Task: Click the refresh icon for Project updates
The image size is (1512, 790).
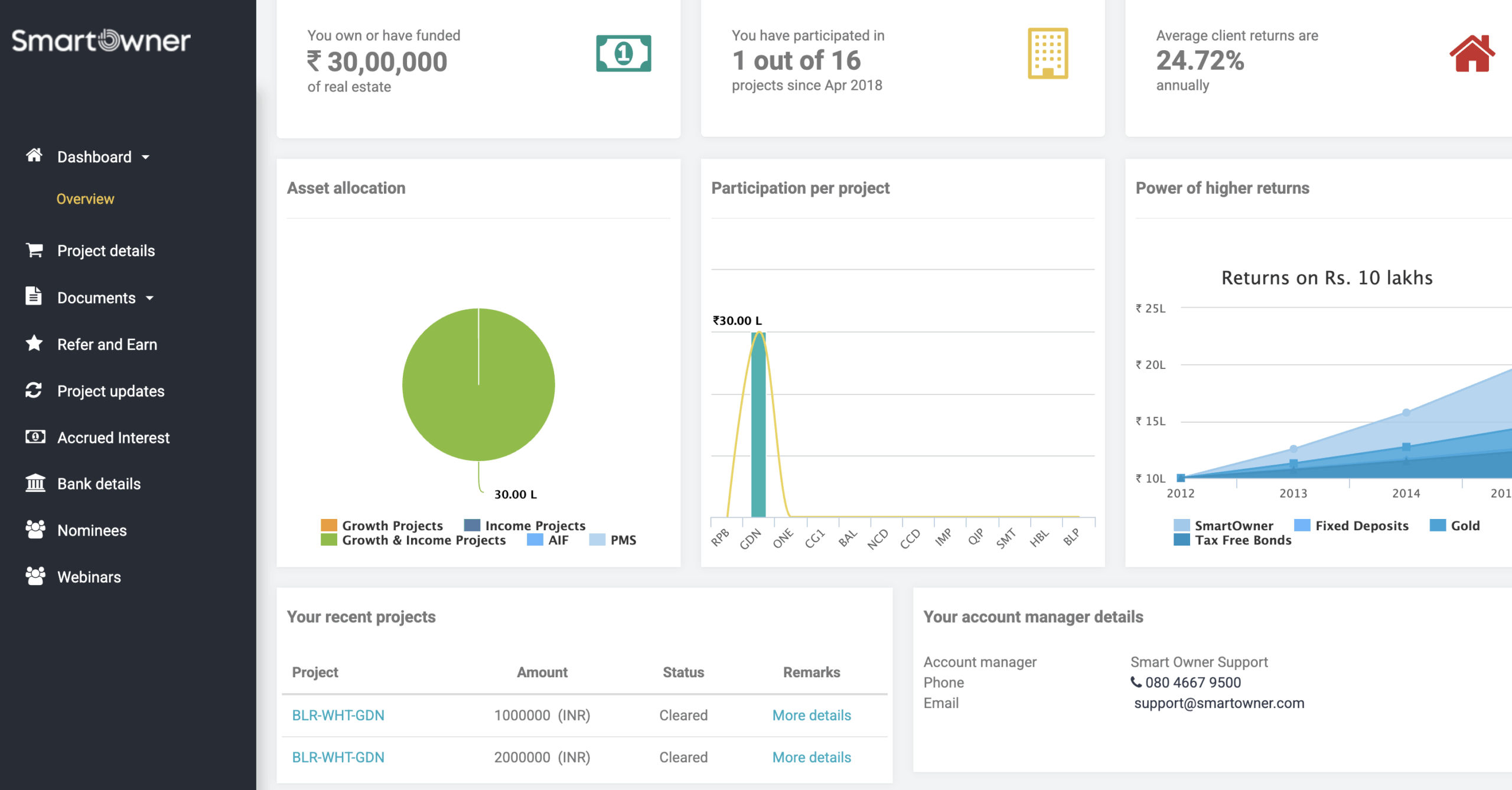Action: click(x=34, y=390)
